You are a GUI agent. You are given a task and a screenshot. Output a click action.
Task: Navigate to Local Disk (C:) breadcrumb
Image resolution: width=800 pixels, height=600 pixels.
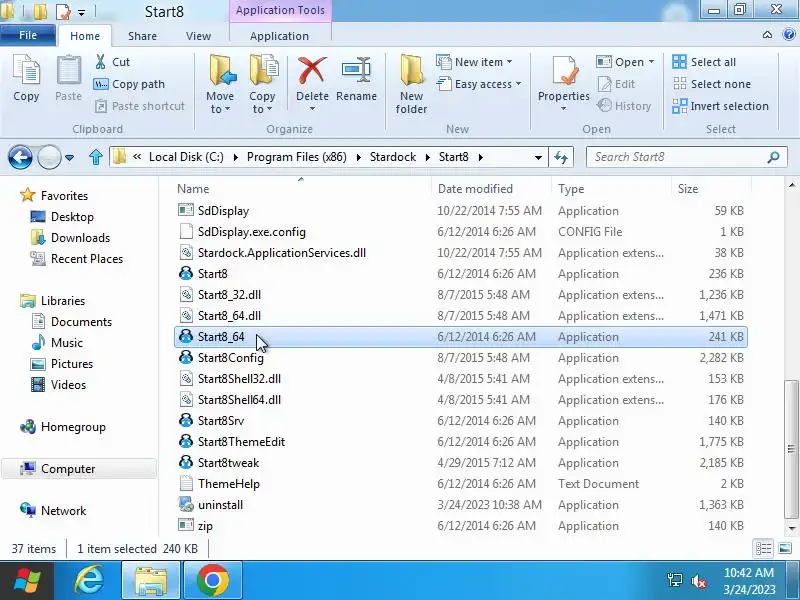[x=186, y=157]
